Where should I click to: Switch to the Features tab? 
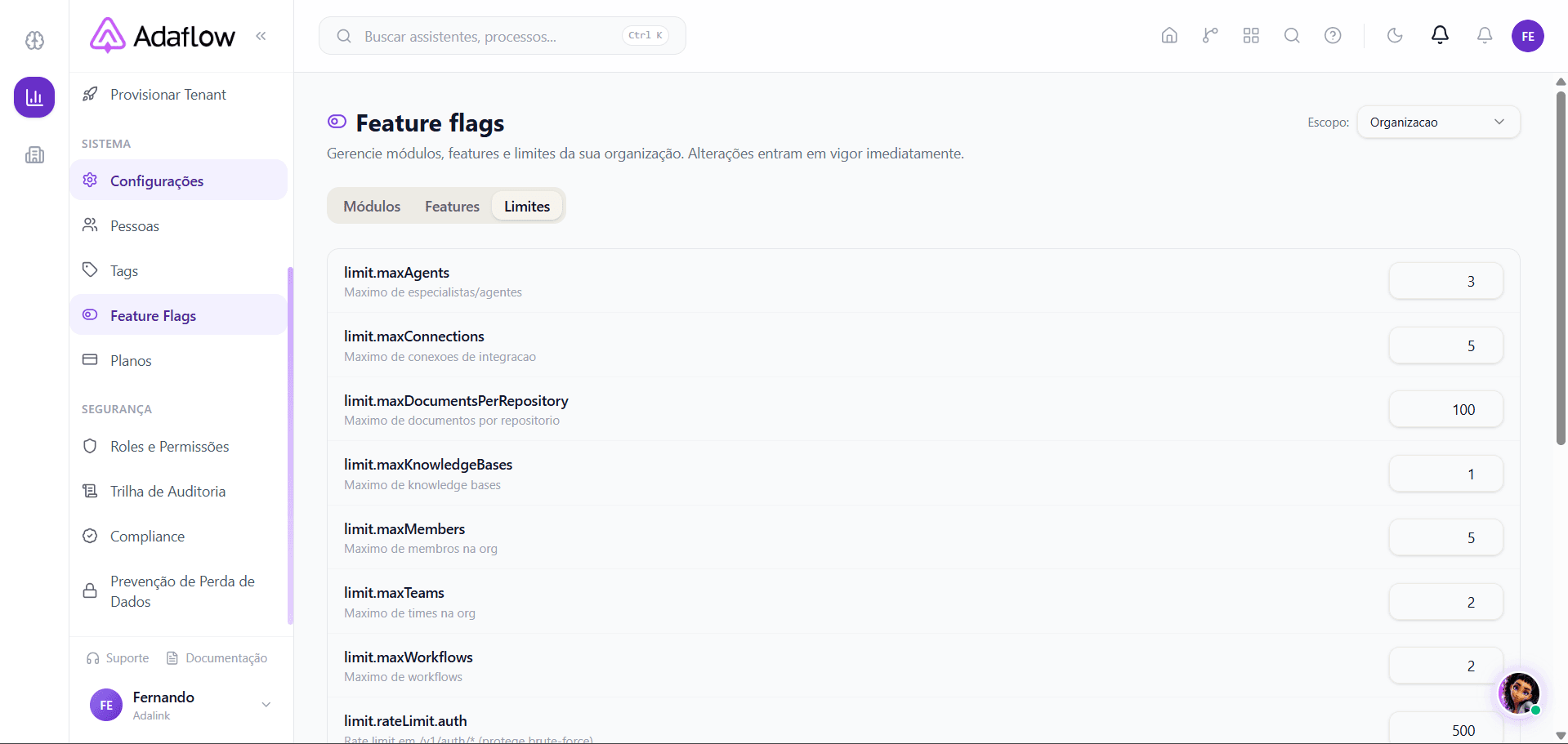(x=452, y=207)
